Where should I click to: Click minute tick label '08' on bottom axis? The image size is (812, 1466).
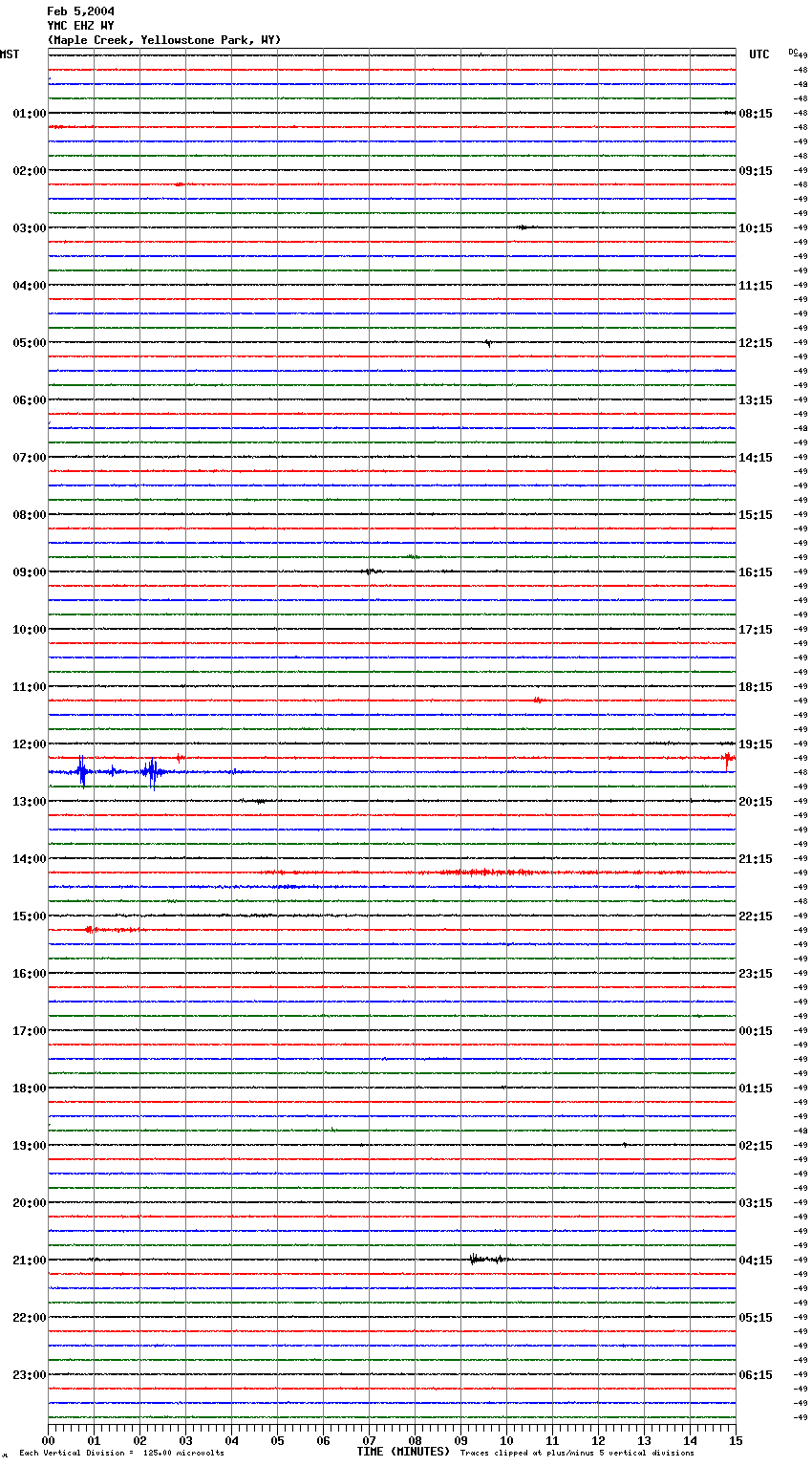click(415, 1440)
